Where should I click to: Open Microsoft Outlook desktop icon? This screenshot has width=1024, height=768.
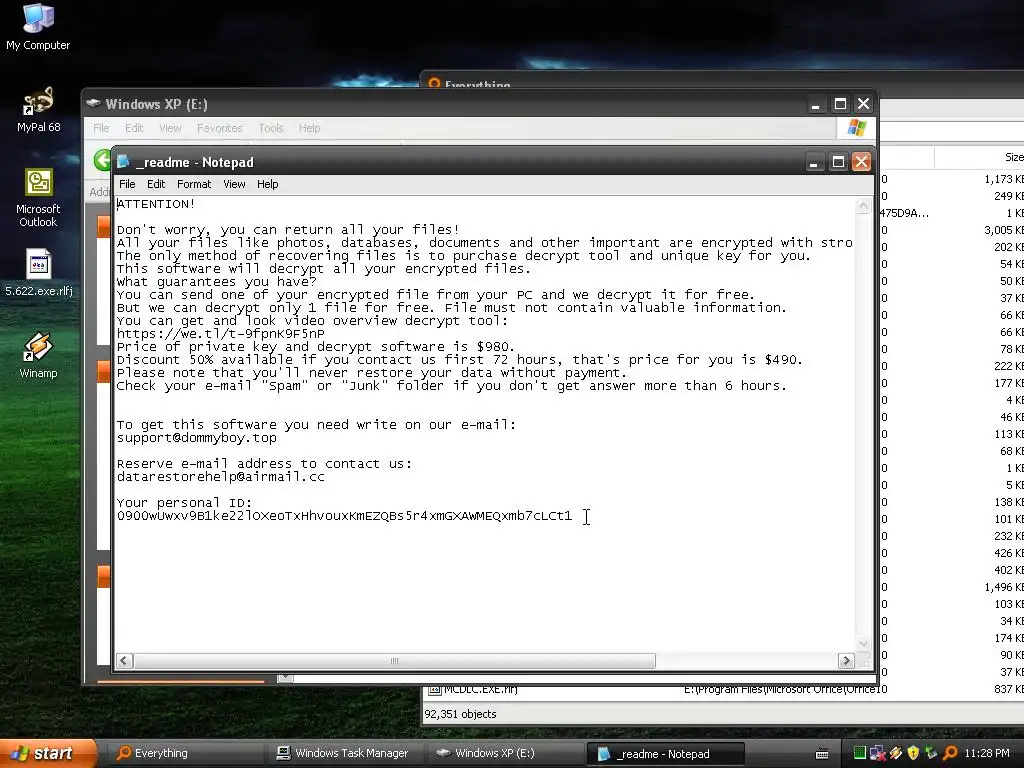tap(38, 198)
